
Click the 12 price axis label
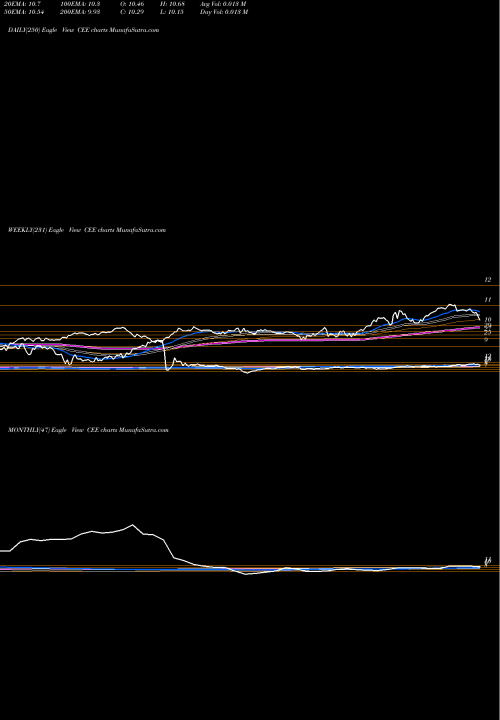(x=489, y=280)
